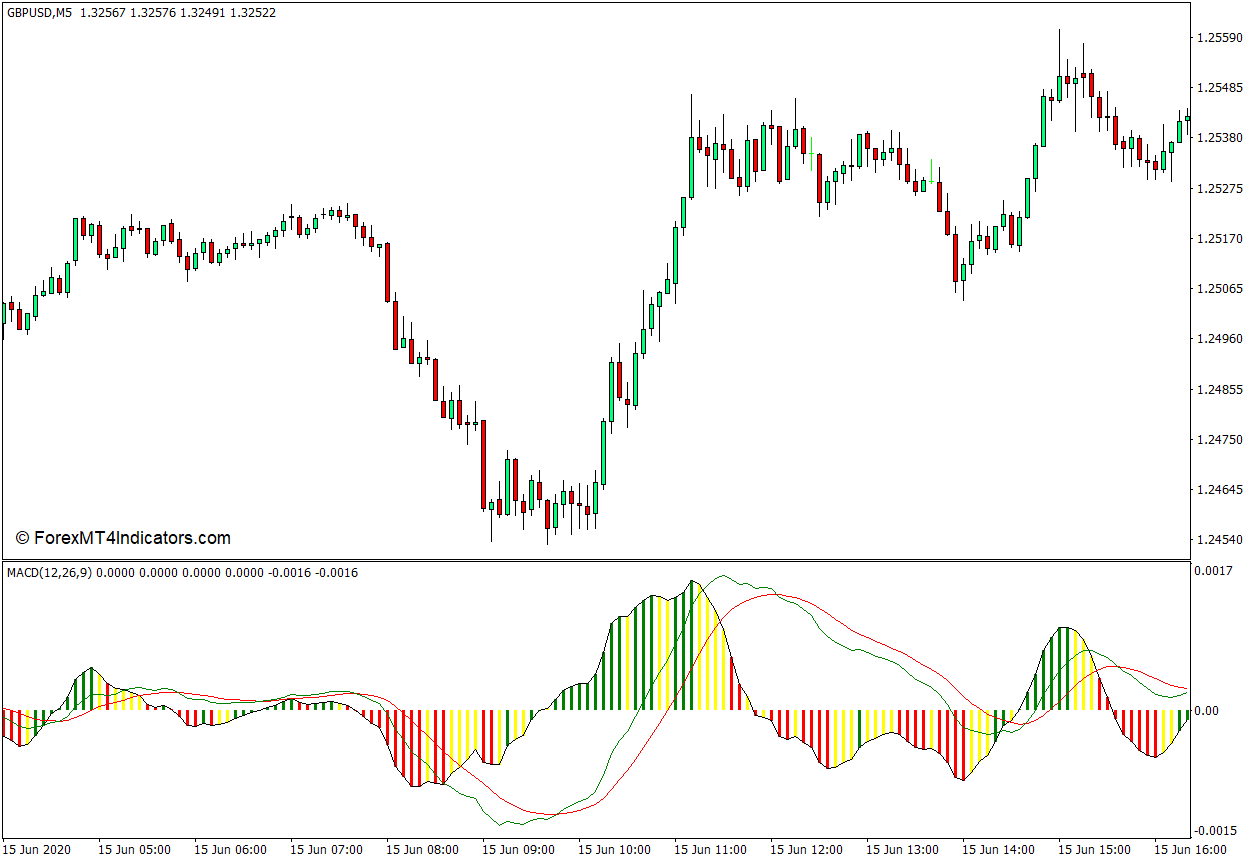Click the -0.0015 MACD scale label
1254x862 pixels.
point(1215,831)
